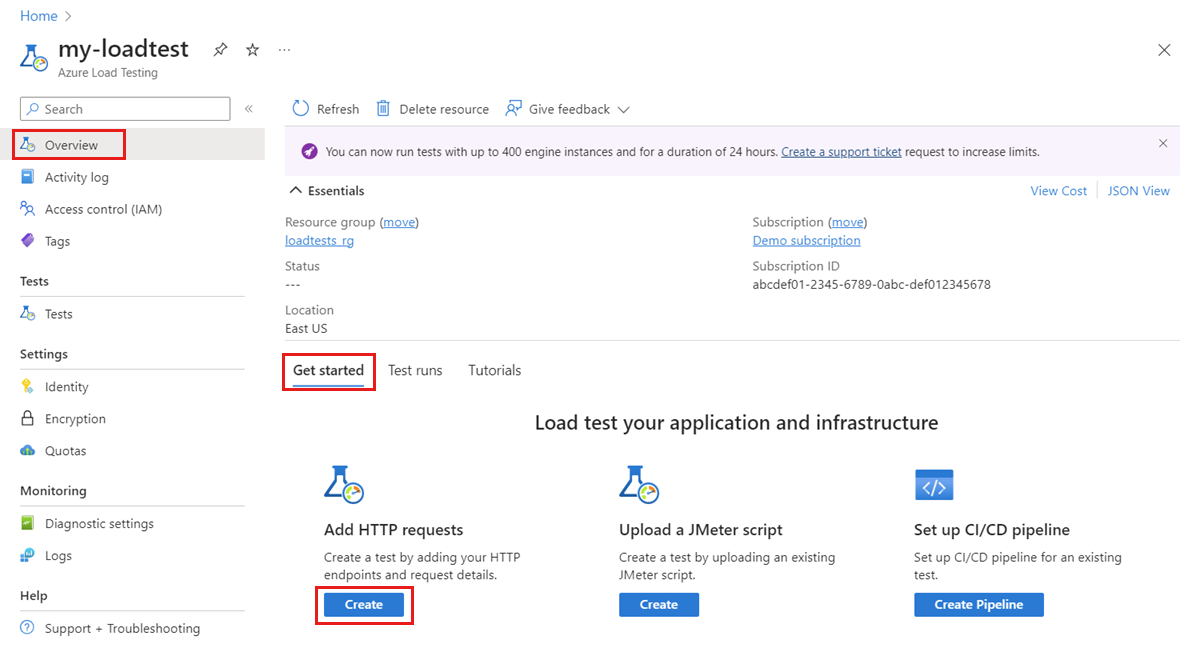Collapse the sidebar with the double chevron
Screen dimensions: 1200x668
[248, 108]
